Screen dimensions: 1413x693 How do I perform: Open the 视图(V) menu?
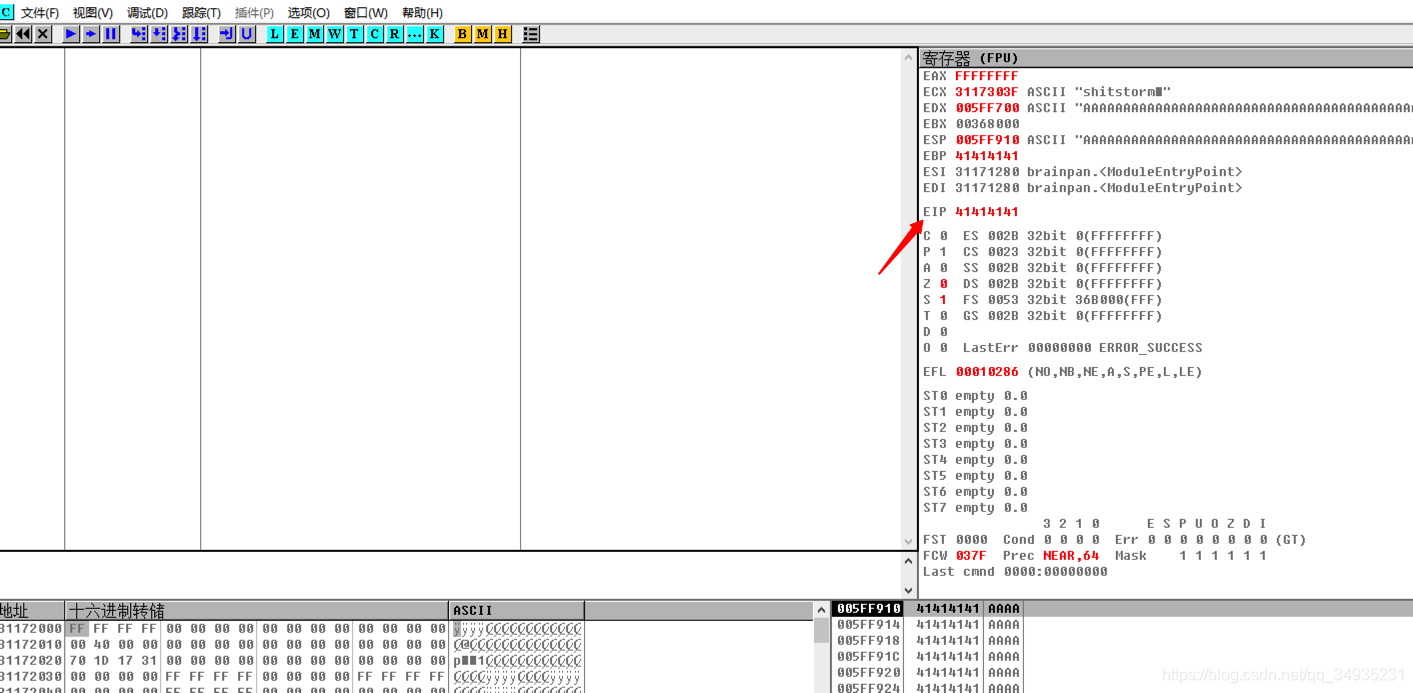(x=92, y=12)
